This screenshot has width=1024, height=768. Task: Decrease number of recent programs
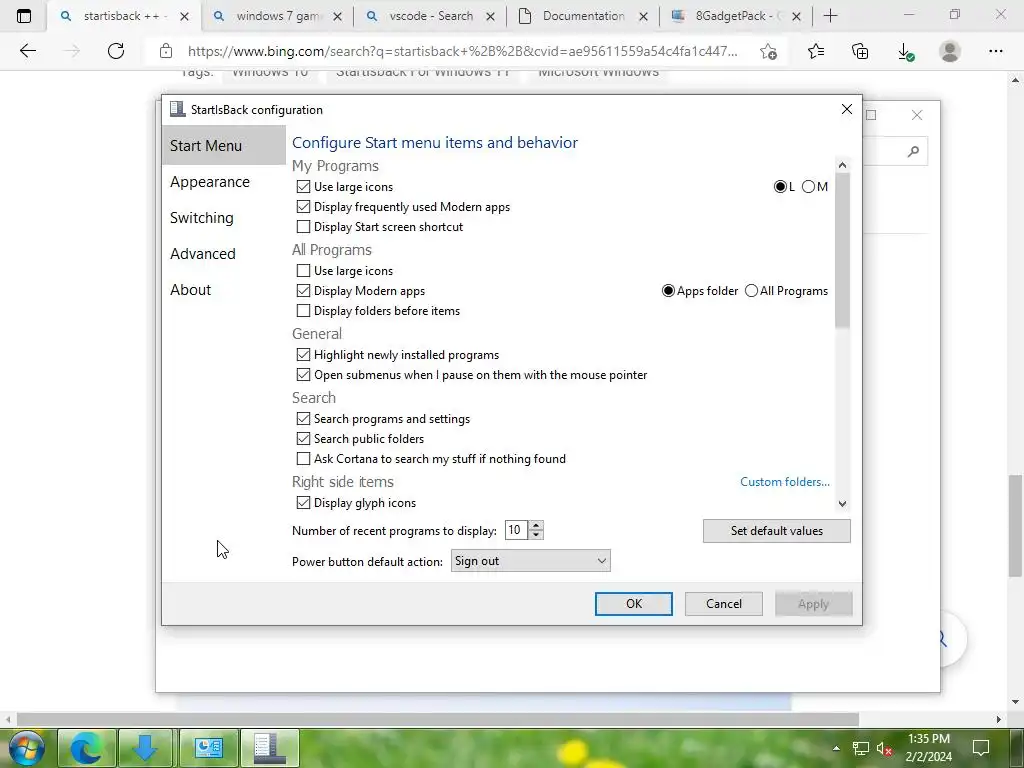tap(536, 534)
